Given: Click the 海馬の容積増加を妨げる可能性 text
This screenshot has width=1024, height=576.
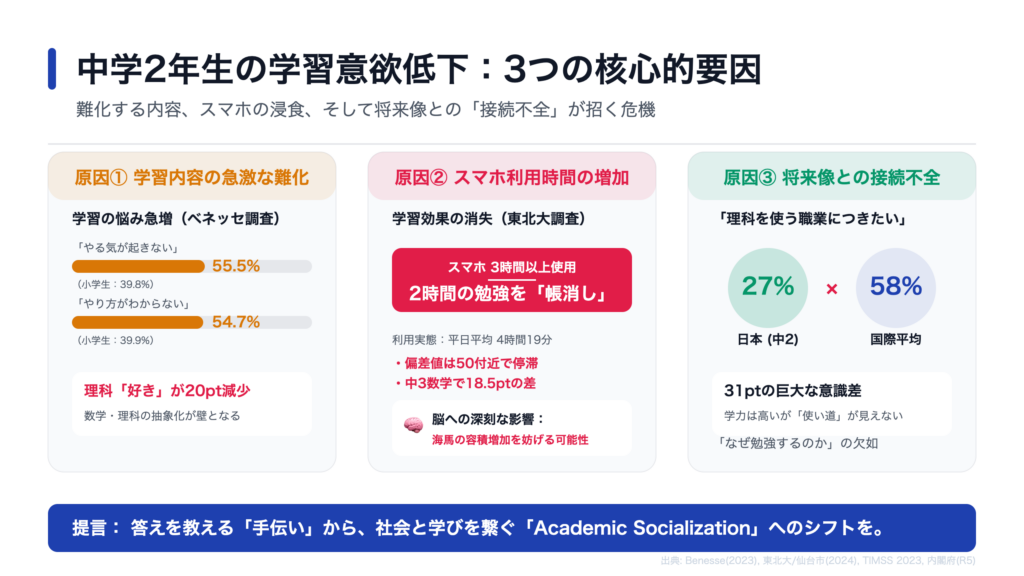Looking at the screenshot, I should (x=509, y=439).
